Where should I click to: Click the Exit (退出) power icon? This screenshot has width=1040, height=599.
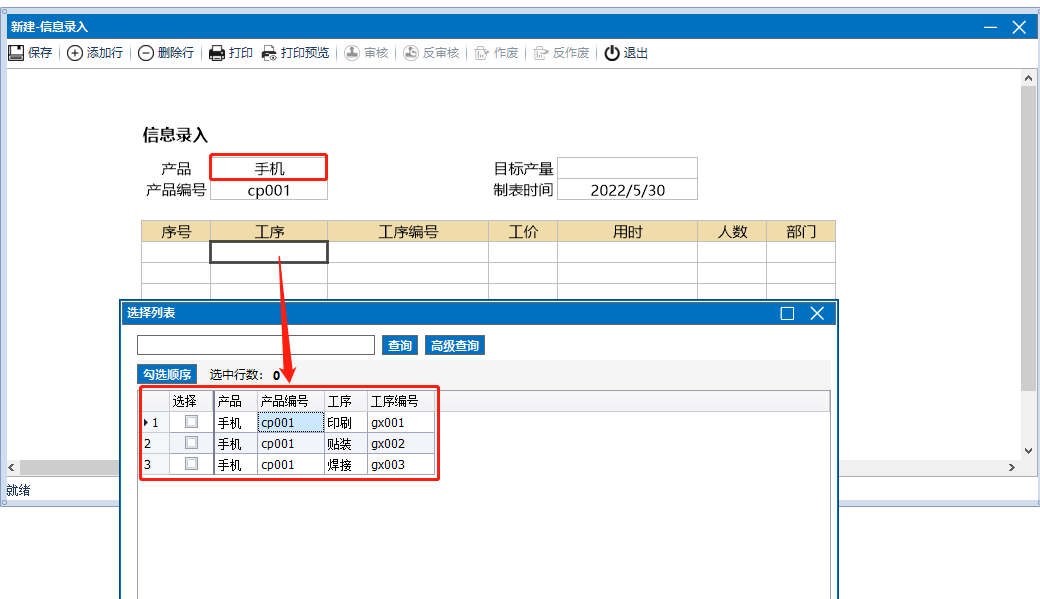(612, 53)
